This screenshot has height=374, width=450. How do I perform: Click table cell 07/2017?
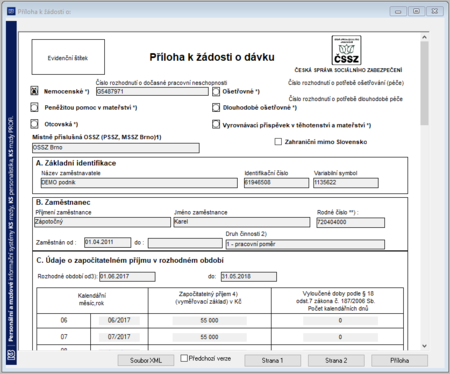[119, 337]
